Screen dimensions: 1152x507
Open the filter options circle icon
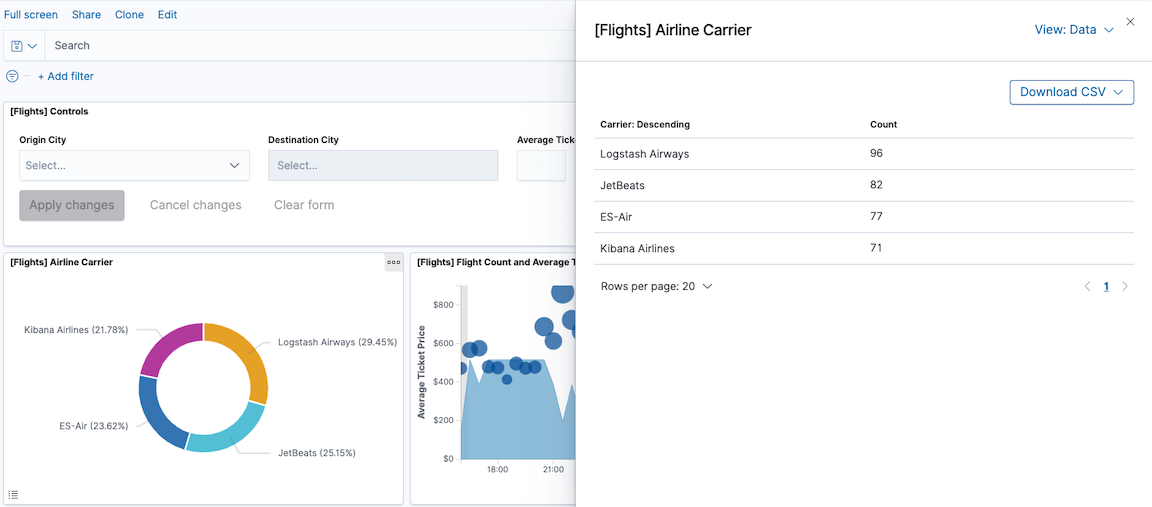12,76
